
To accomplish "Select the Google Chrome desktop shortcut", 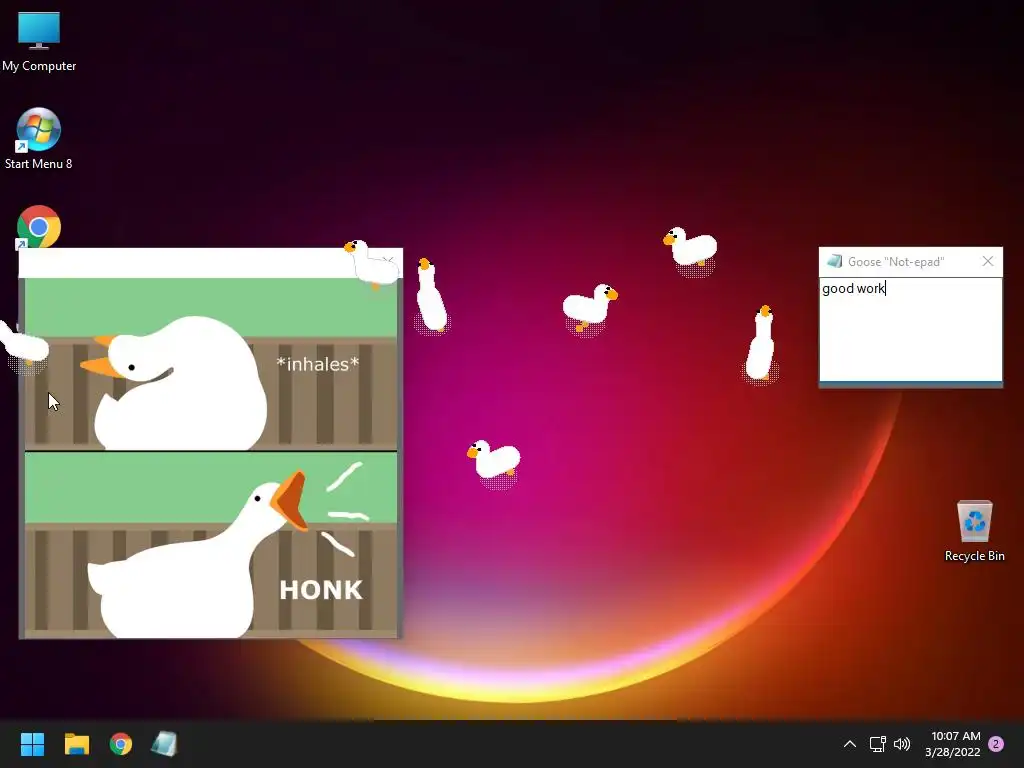I will pos(39,227).
